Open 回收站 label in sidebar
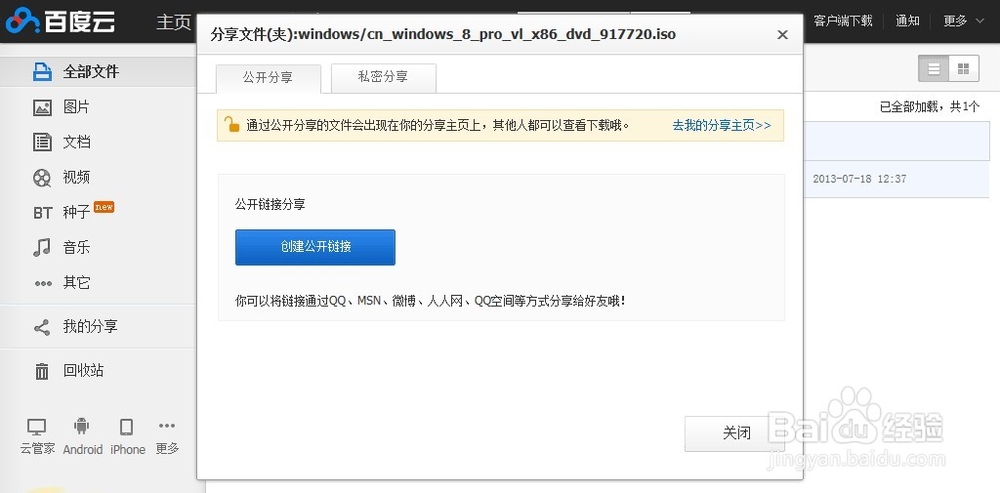 (84, 371)
